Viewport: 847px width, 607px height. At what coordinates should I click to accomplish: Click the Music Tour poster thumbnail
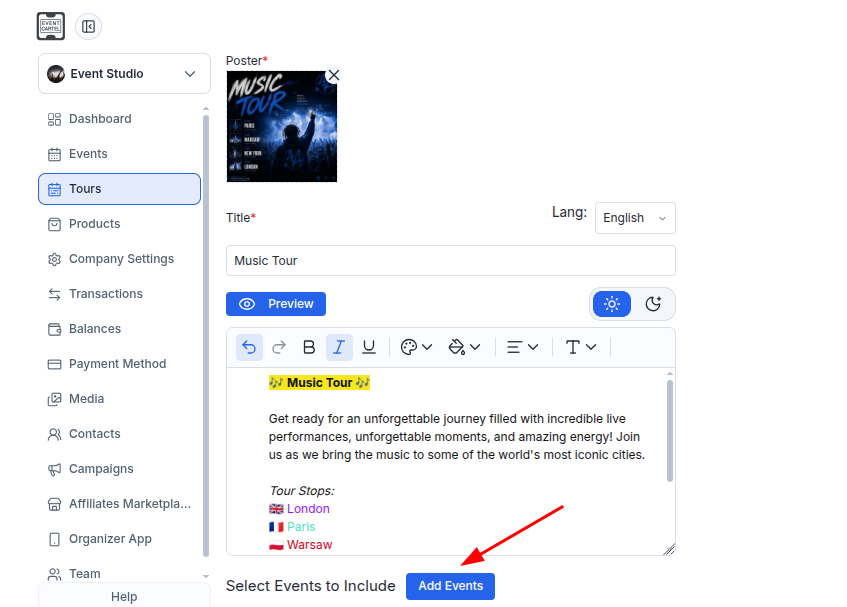coord(281,126)
